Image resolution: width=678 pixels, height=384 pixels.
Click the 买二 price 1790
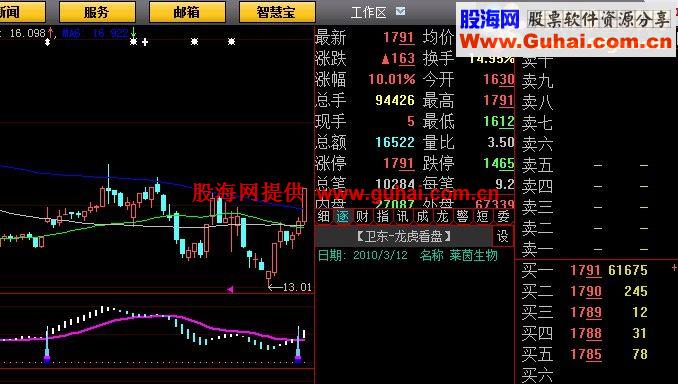(585, 291)
